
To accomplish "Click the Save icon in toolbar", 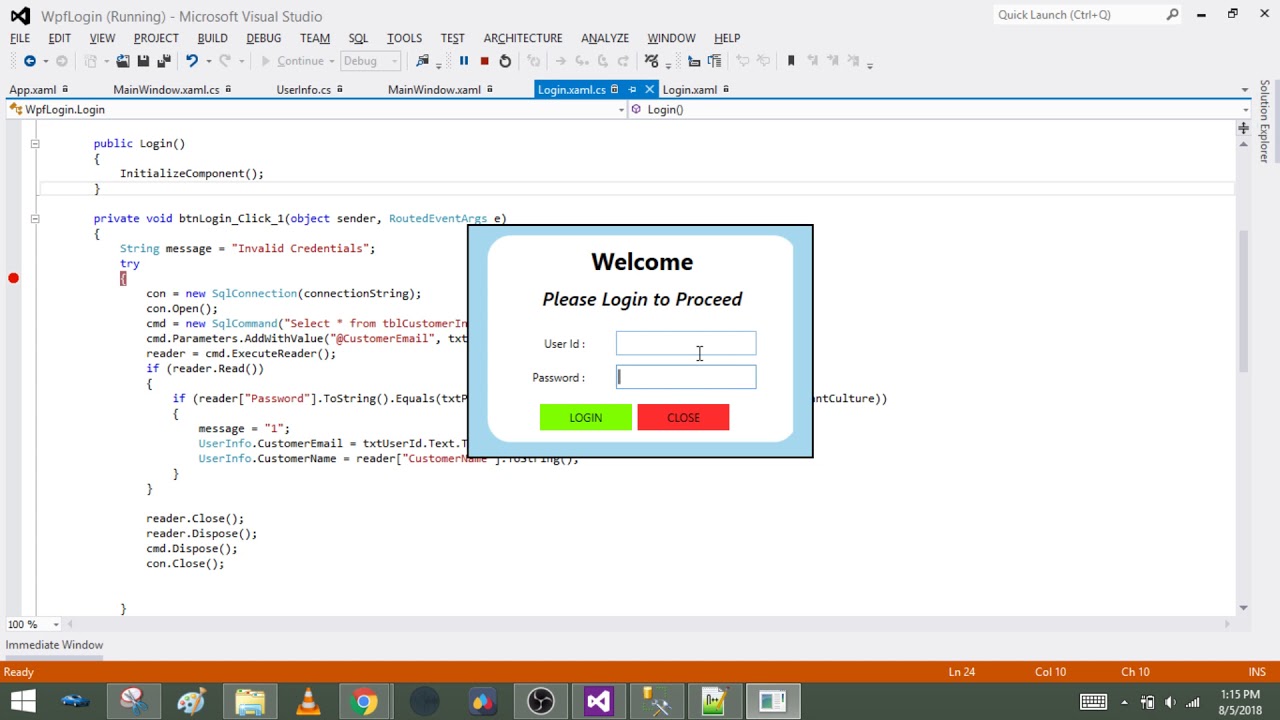I will pyautogui.click(x=143, y=61).
